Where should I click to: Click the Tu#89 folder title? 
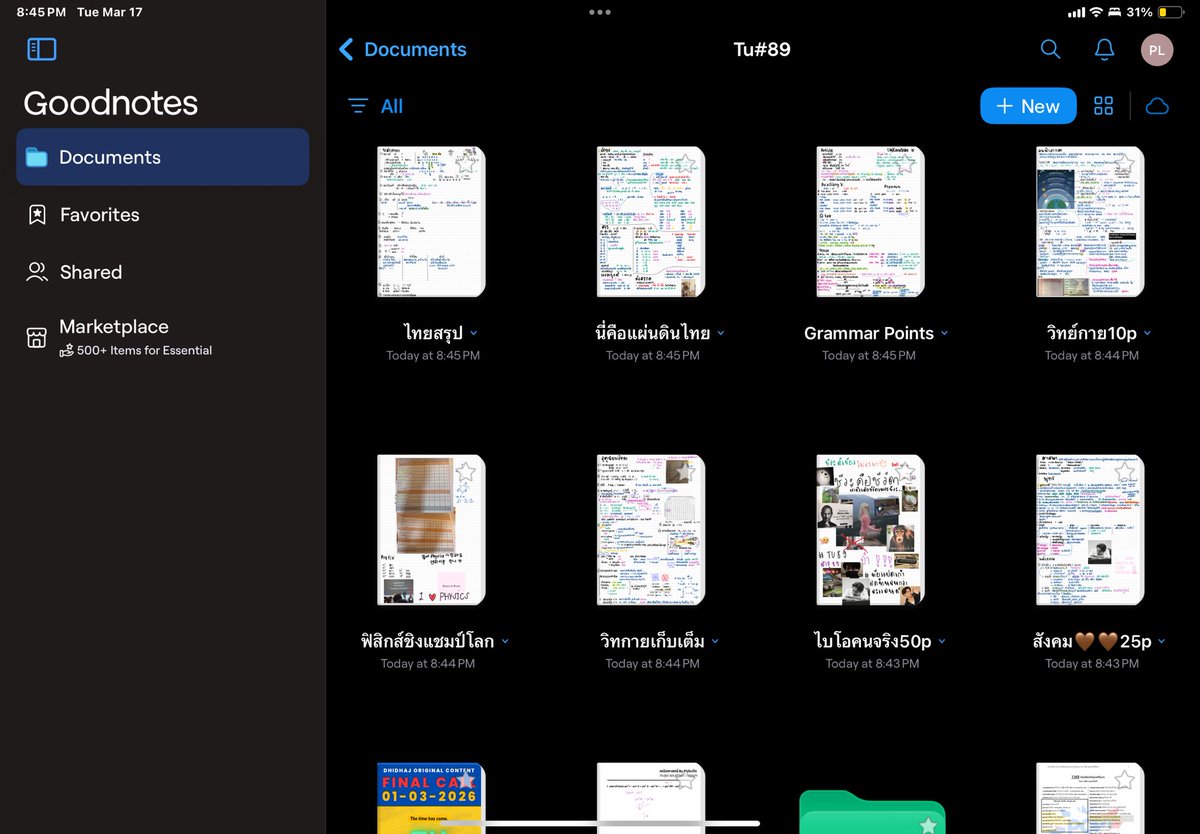(x=762, y=49)
